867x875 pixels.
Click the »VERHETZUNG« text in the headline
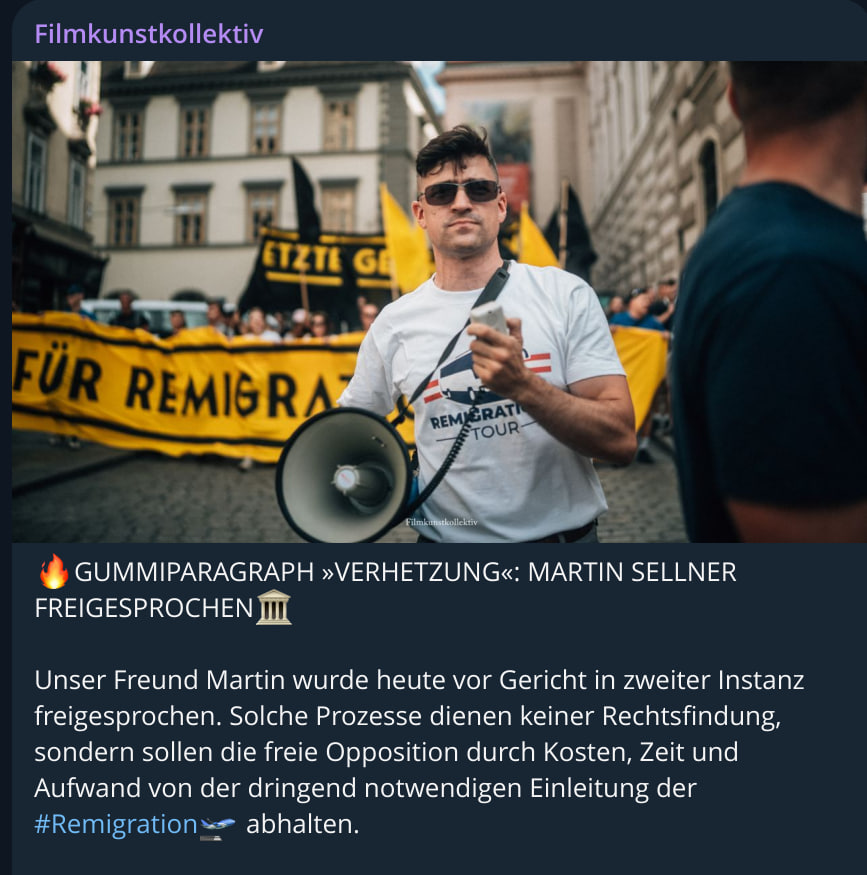[x=421, y=573]
